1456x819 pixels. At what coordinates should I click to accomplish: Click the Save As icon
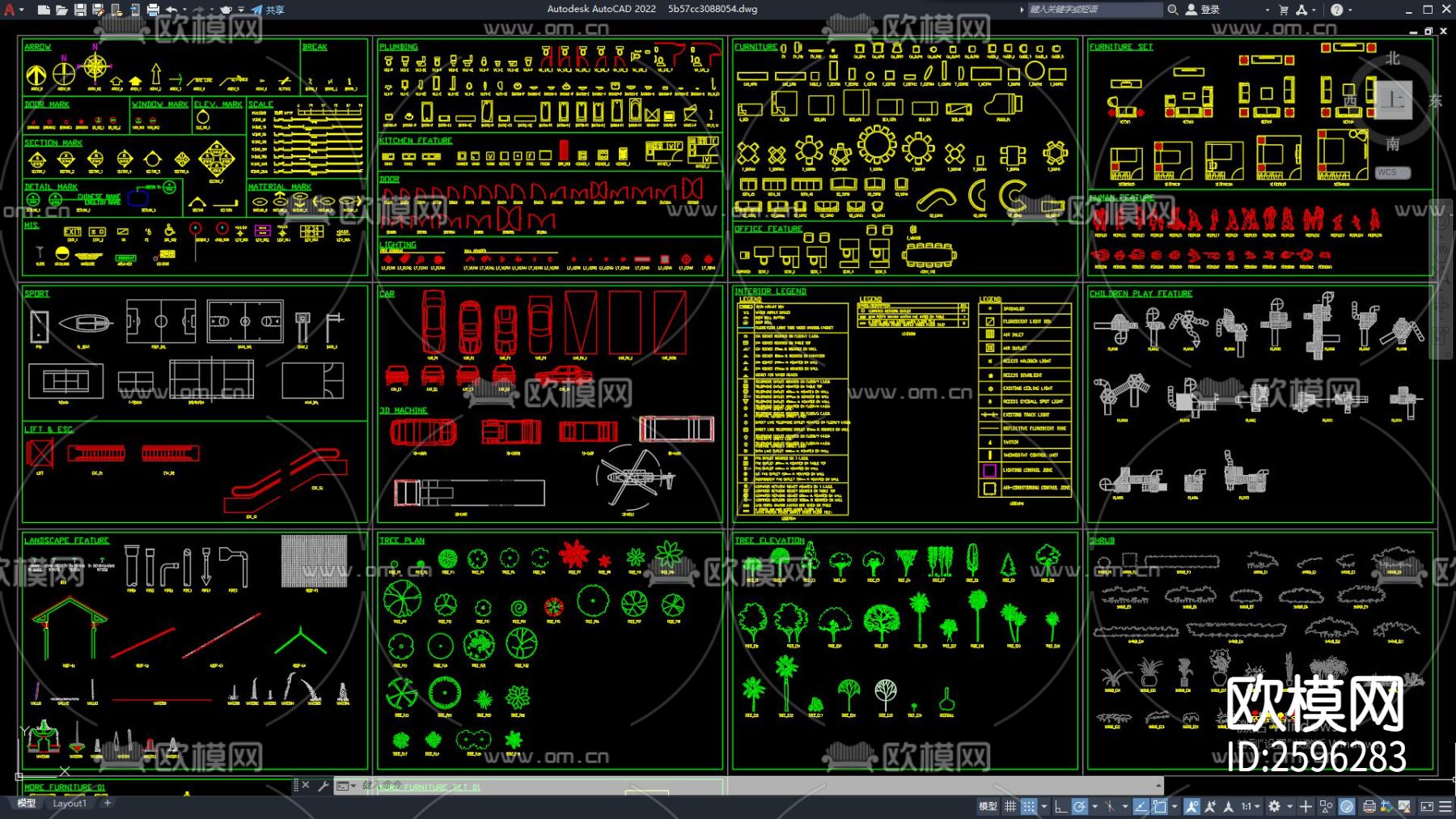98,10
